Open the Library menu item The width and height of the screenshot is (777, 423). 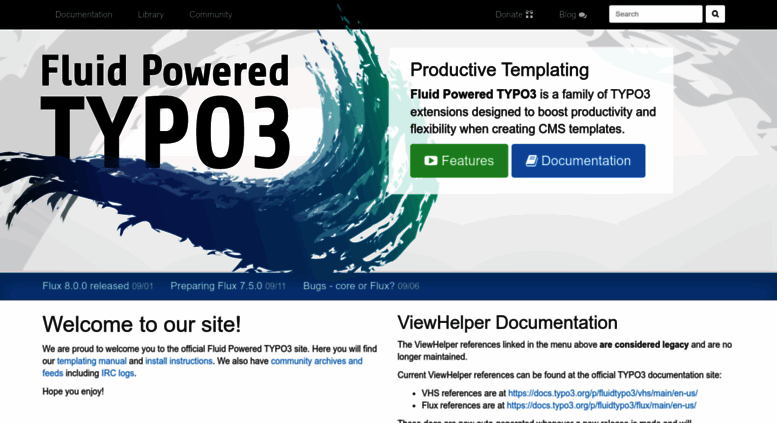[151, 14]
